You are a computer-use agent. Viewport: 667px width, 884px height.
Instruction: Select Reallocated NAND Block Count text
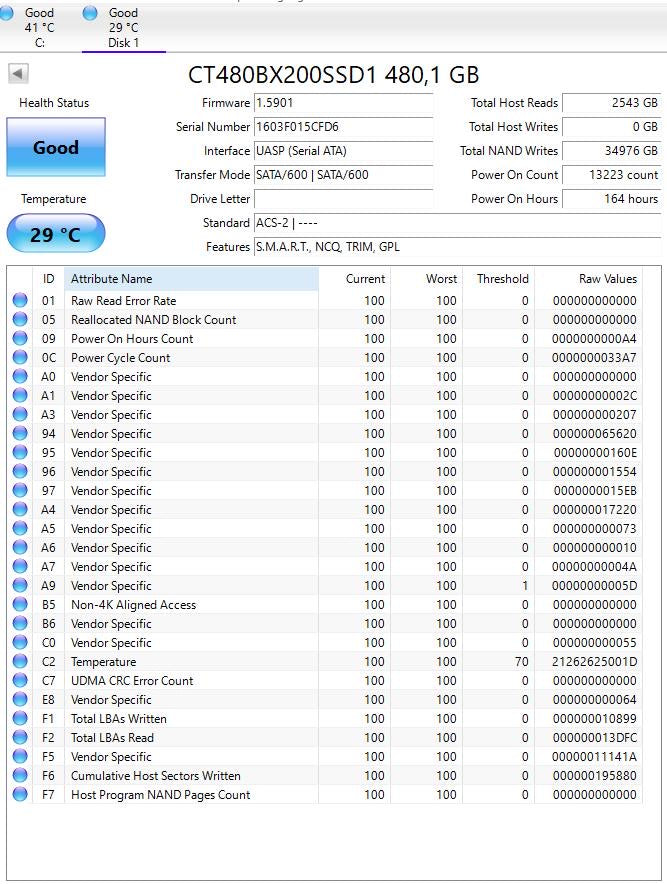click(153, 320)
